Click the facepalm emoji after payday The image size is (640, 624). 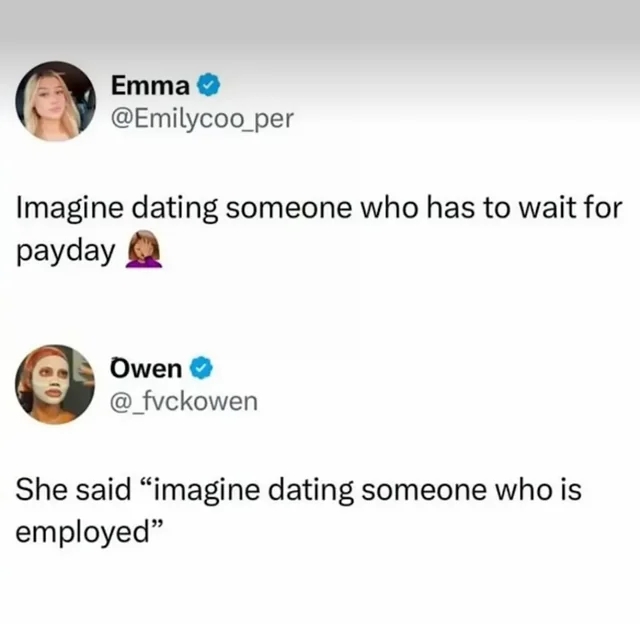coord(144,249)
